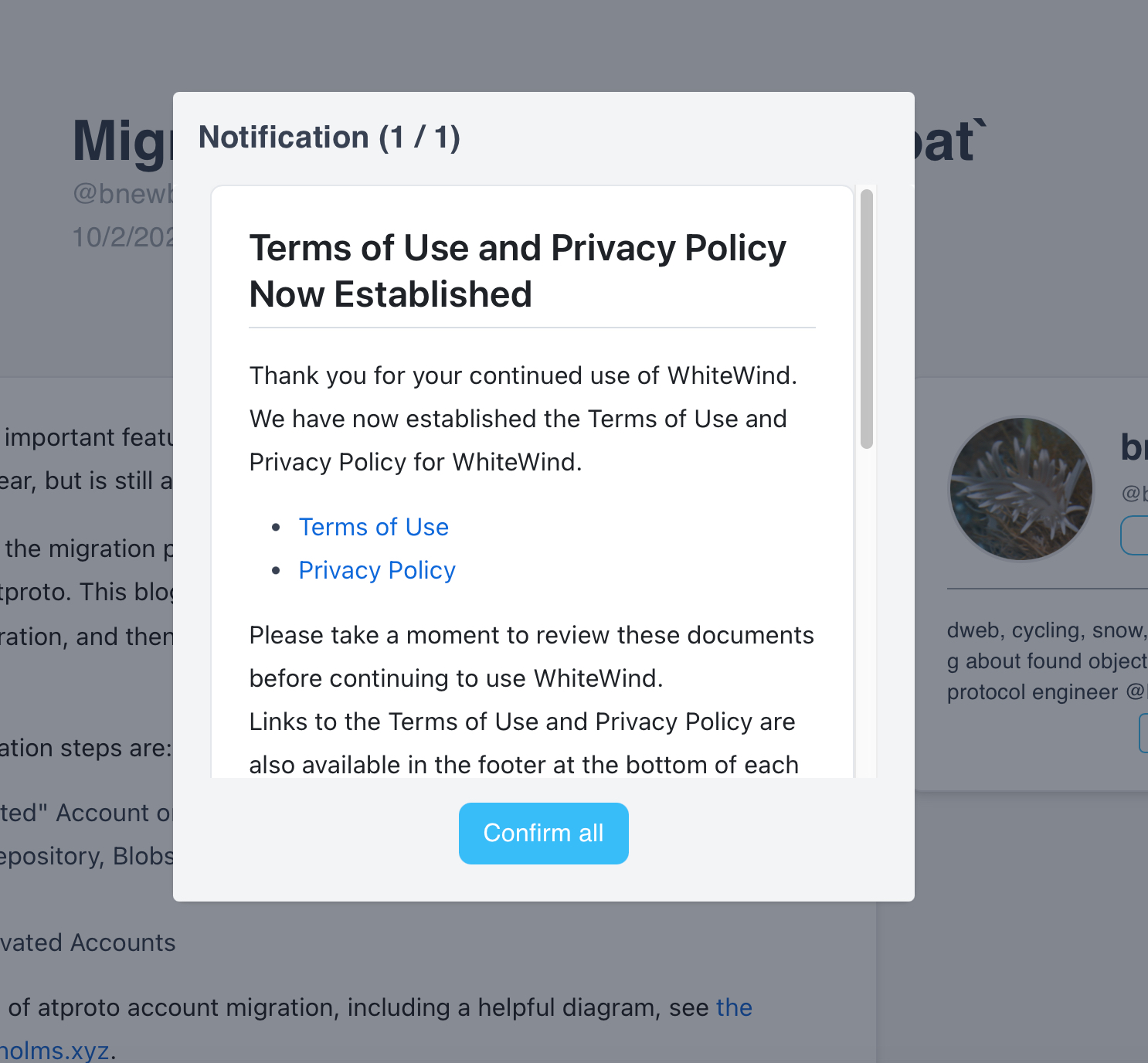
Task: Open the Privacy Policy link
Action: [377, 570]
